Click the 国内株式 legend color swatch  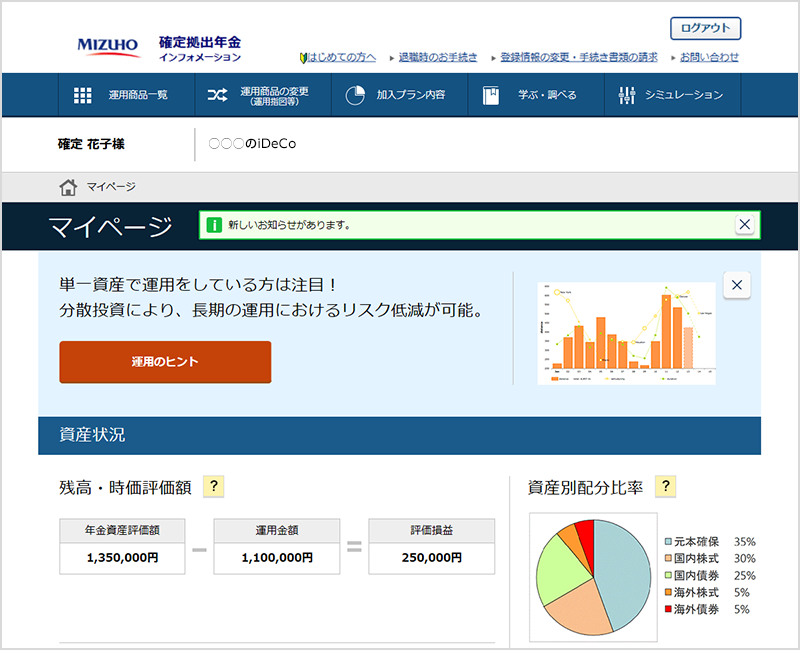pos(668,558)
